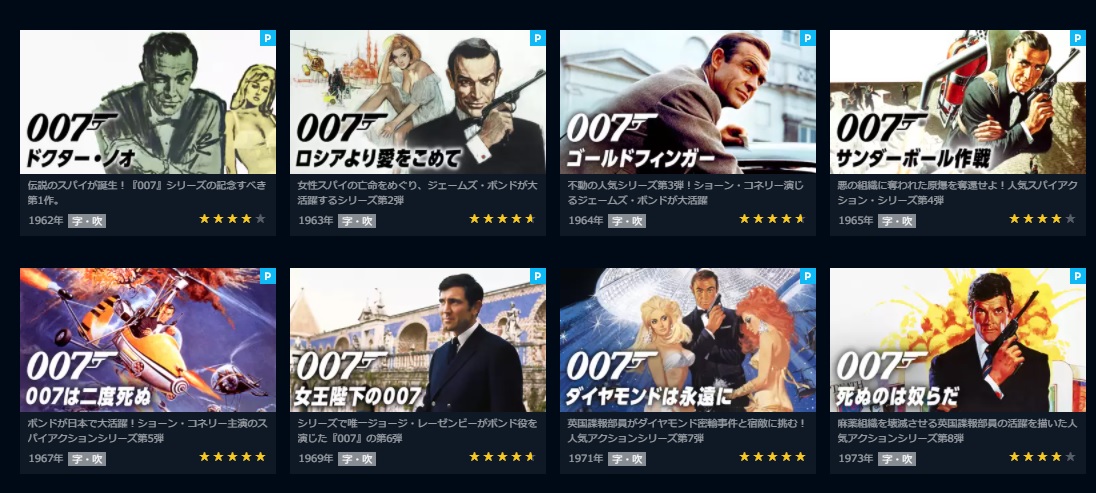Click the description of 007は二度死ぬ
Screen dimensions: 1096x493
147,431
